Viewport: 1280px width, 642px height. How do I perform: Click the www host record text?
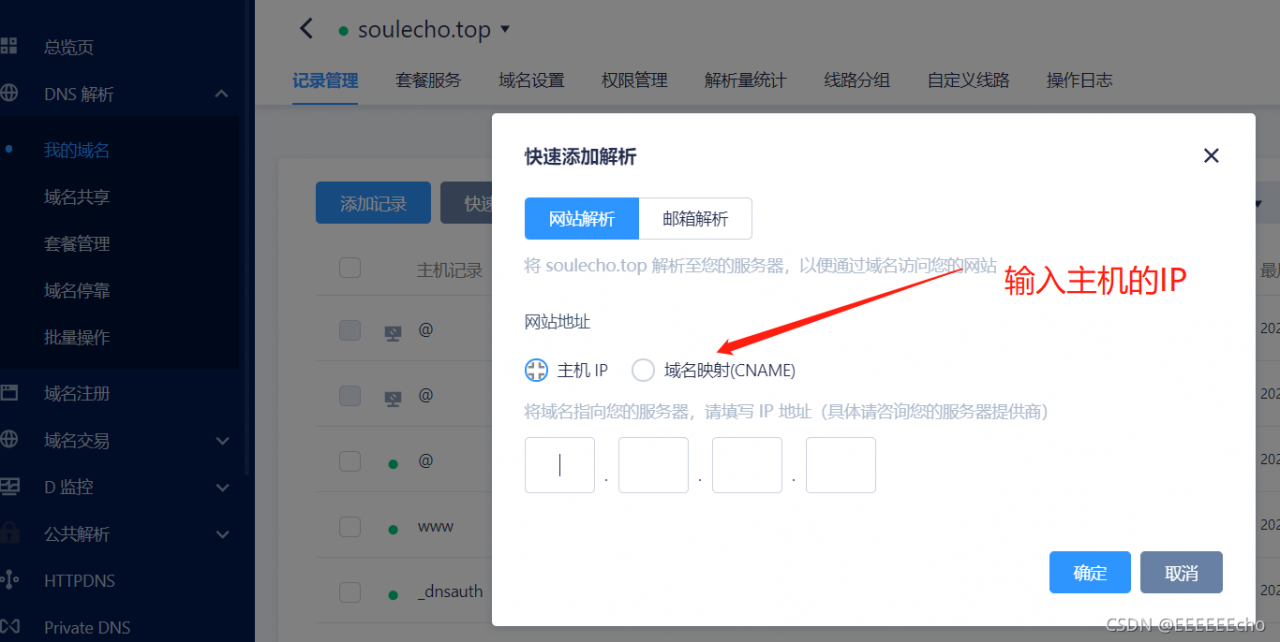click(x=436, y=526)
